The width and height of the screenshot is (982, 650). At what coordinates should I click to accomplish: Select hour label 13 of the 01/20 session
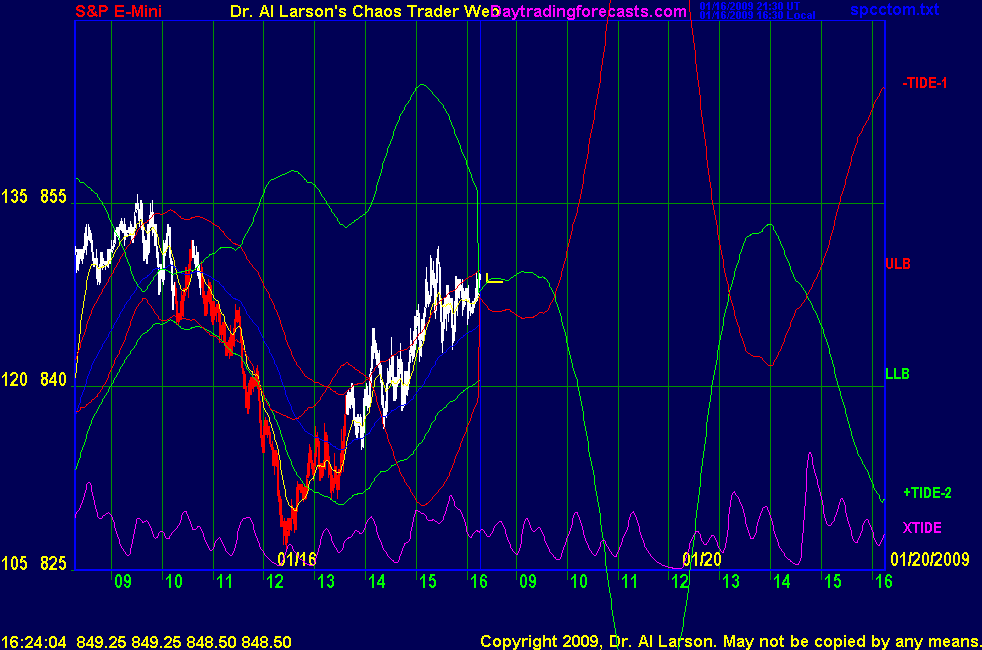point(731,582)
